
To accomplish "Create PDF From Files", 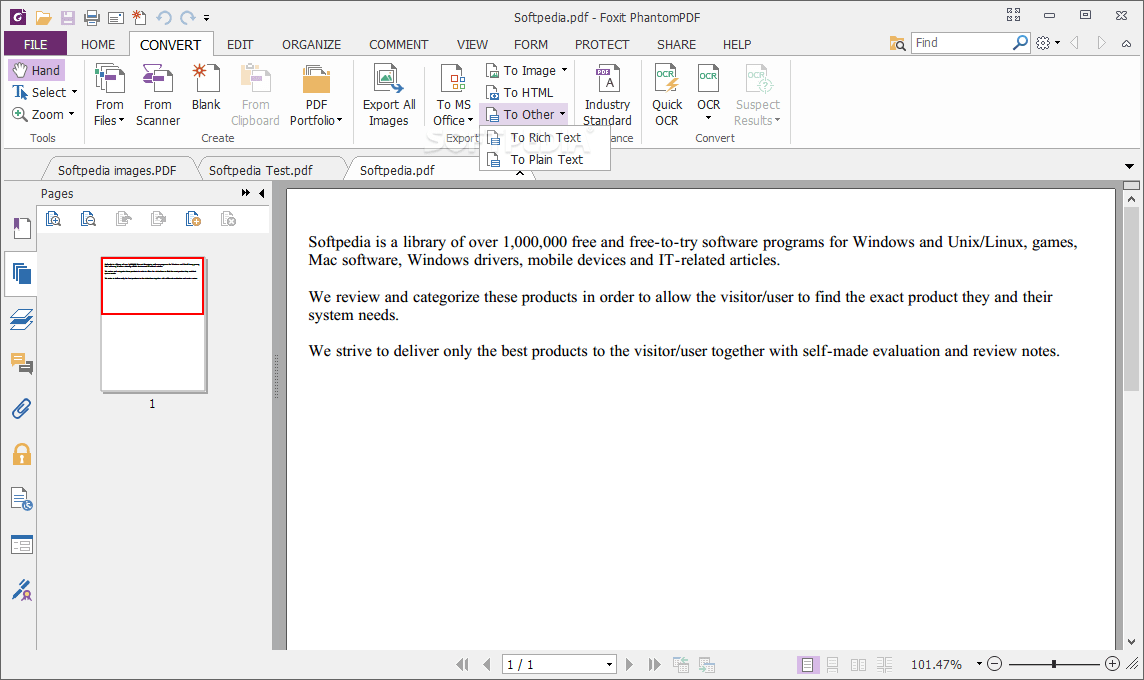I will click(x=109, y=95).
